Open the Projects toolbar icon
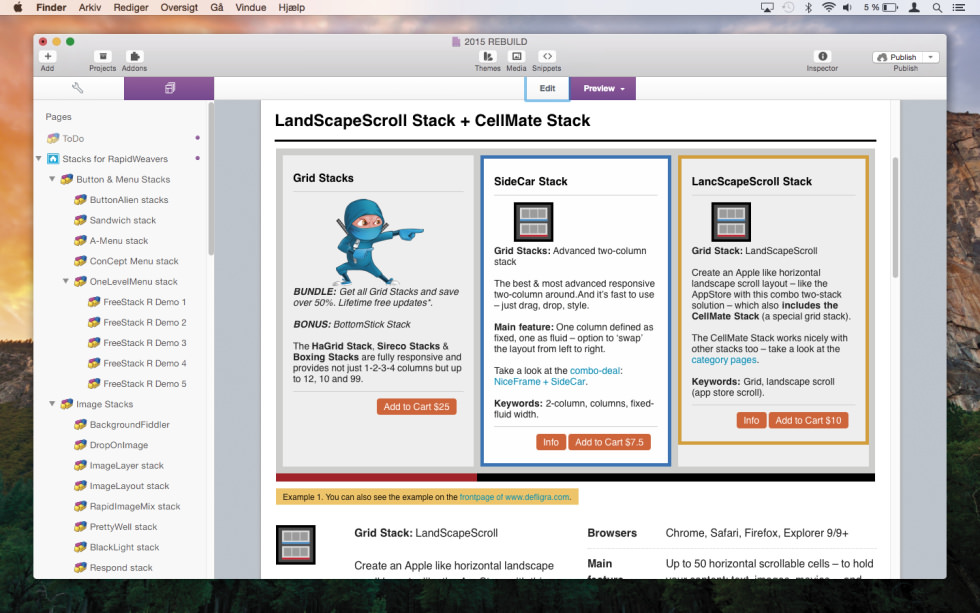Viewport: 980px width, 613px height. (x=102, y=56)
